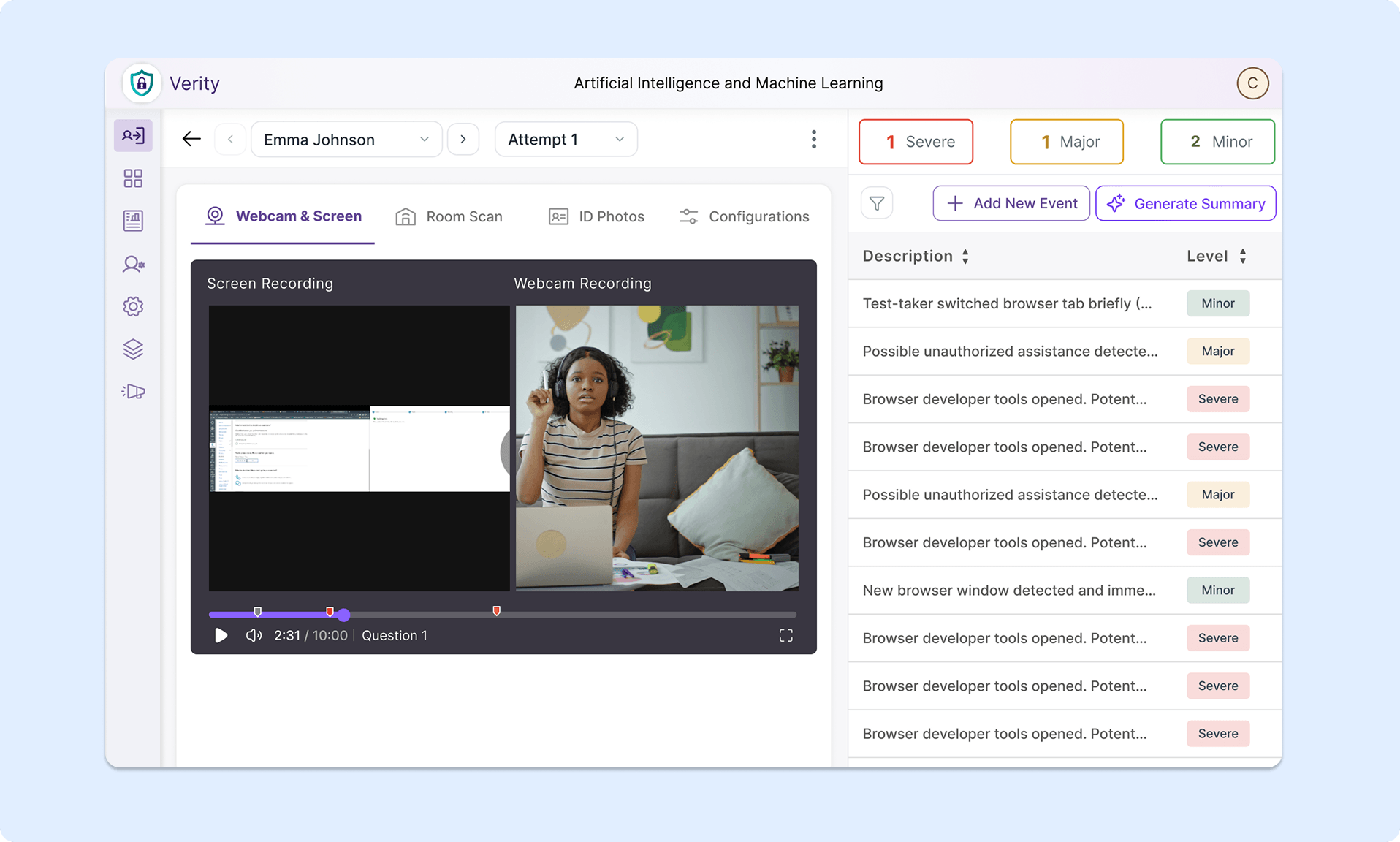Jump to the first red timeline marker
This screenshot has height=842, width=1400.
click(330, 611)
